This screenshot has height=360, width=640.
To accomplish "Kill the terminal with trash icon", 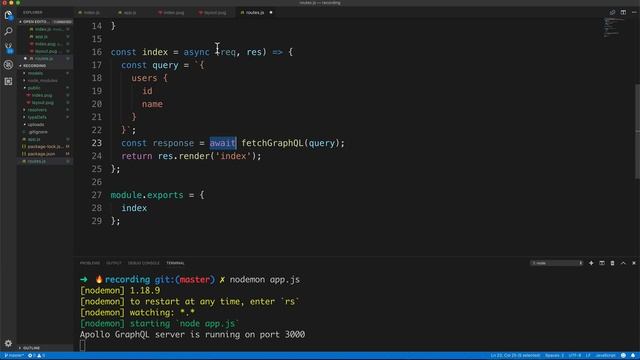I will 612,263.
